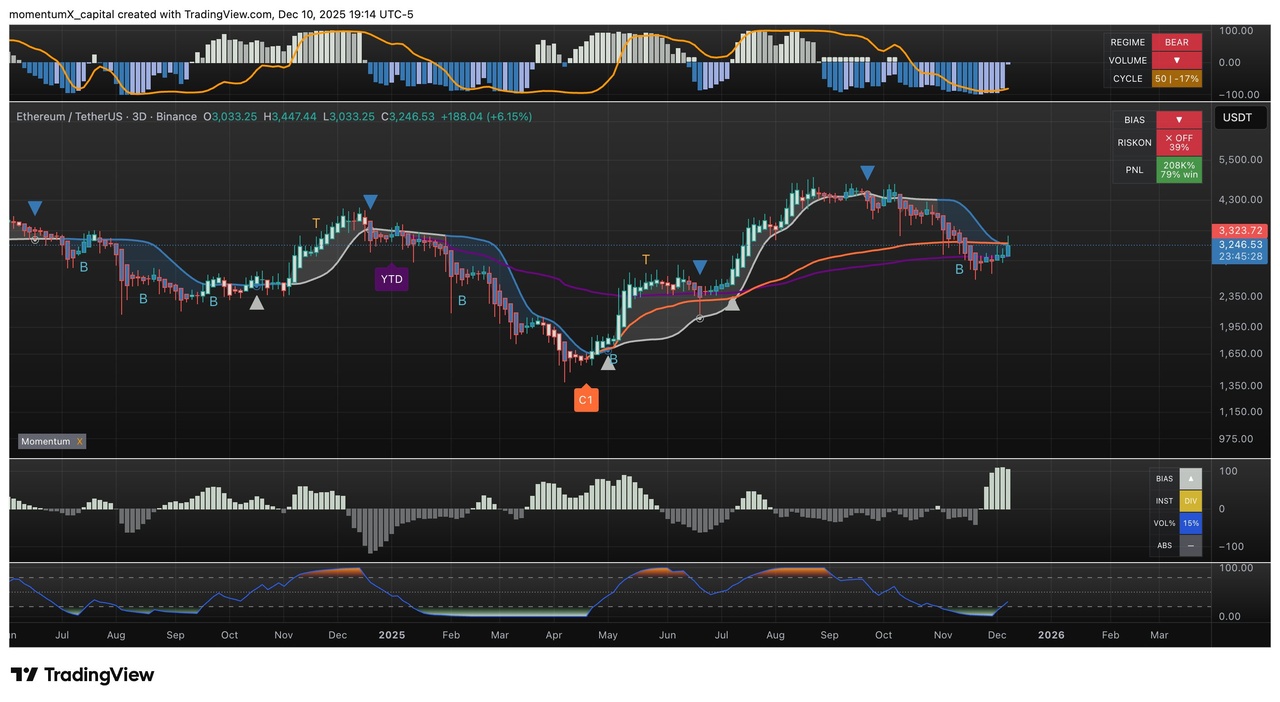Click the white BIAS up-arrow cell
The image size is (1280, 702).
tap(1190, 479)
